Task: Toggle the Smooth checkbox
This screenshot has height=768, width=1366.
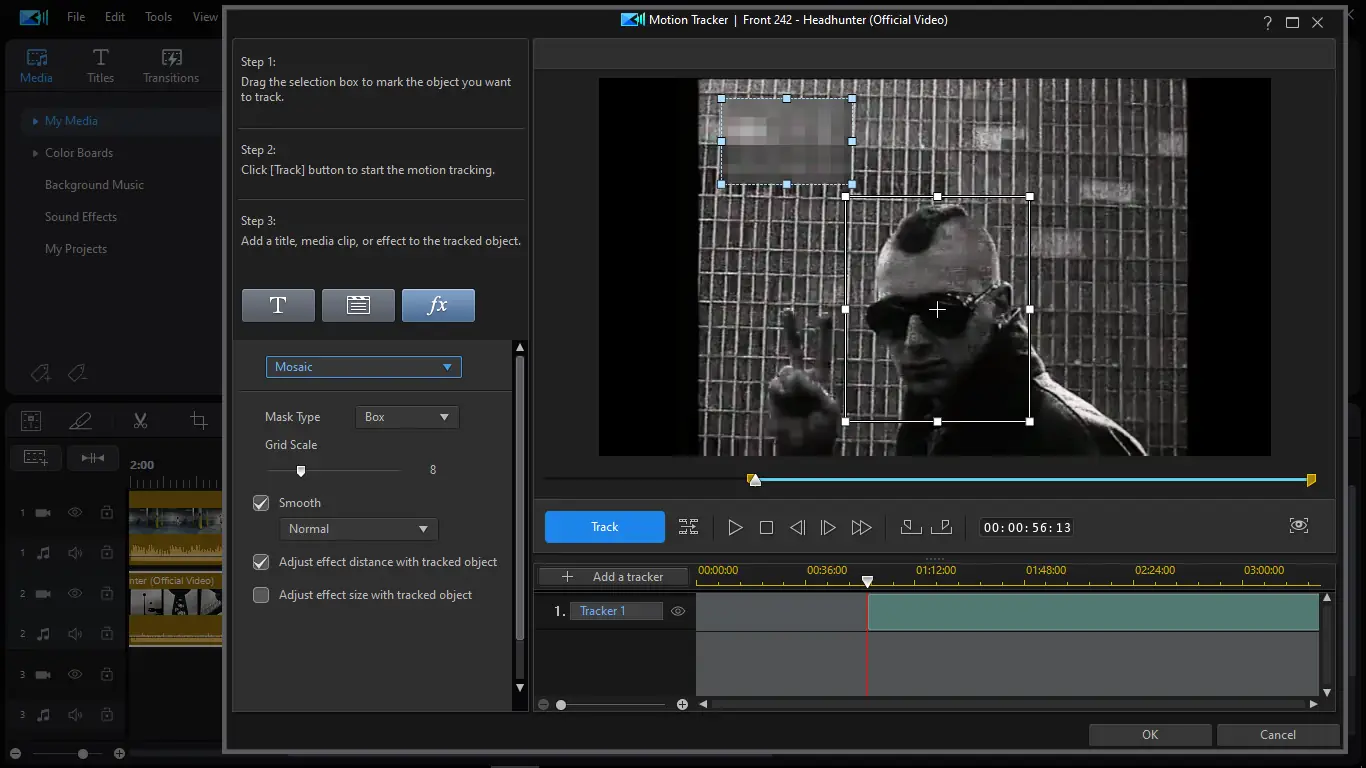Action: [x=261, y=503]
